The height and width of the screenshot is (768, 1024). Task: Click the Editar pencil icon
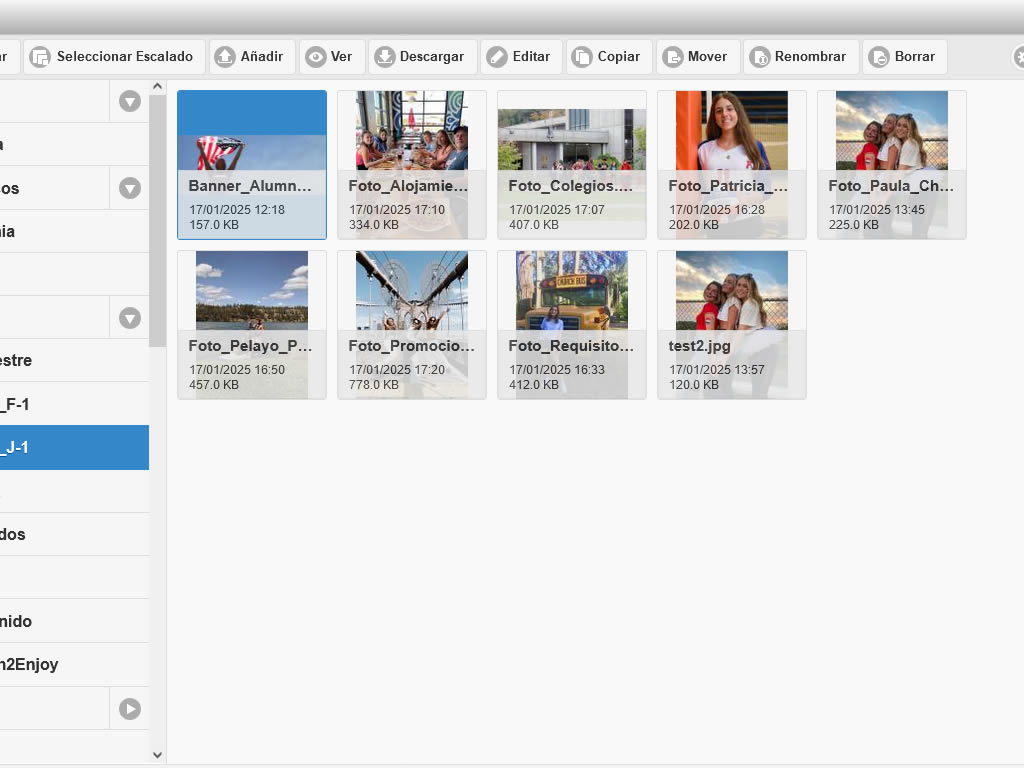point(497,57)
